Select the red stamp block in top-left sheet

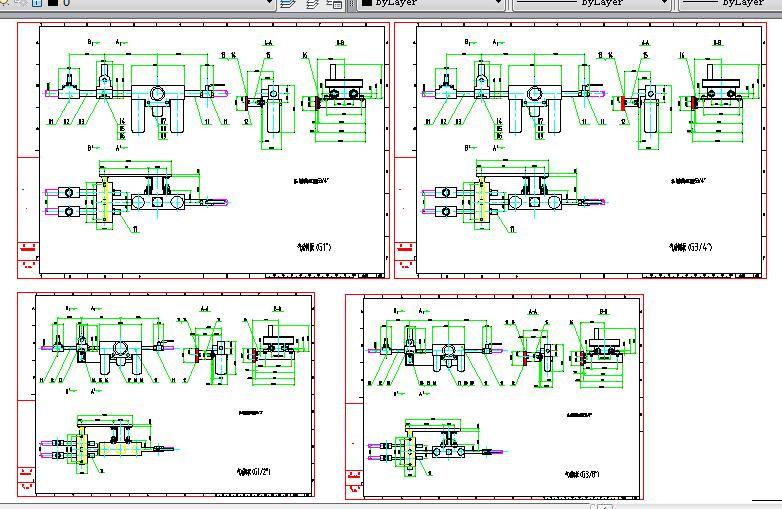28,248
